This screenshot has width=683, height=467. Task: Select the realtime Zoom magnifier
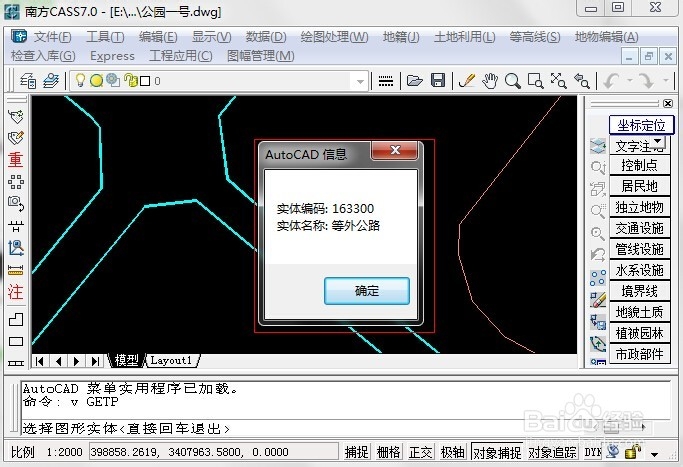pyautogui.click(x=513, y=81)
